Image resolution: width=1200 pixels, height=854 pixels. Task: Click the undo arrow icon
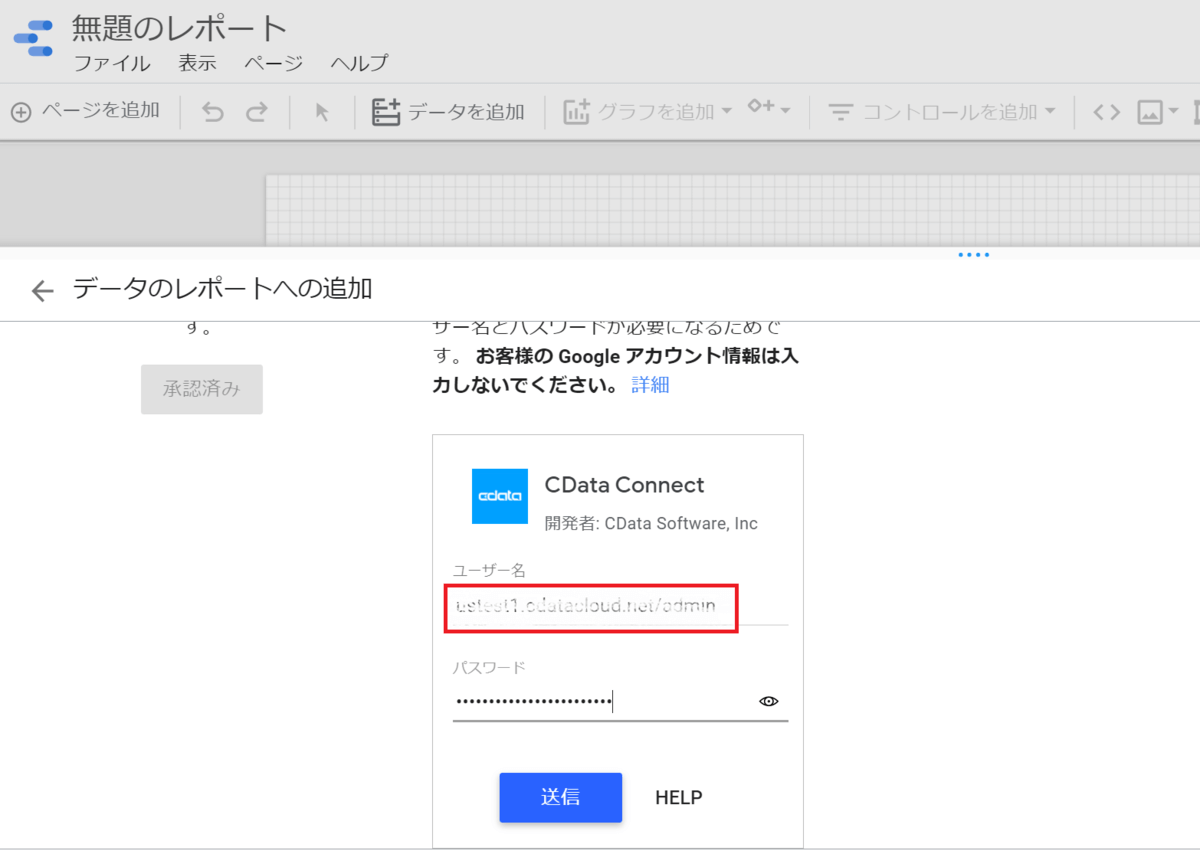click(213, 112)
